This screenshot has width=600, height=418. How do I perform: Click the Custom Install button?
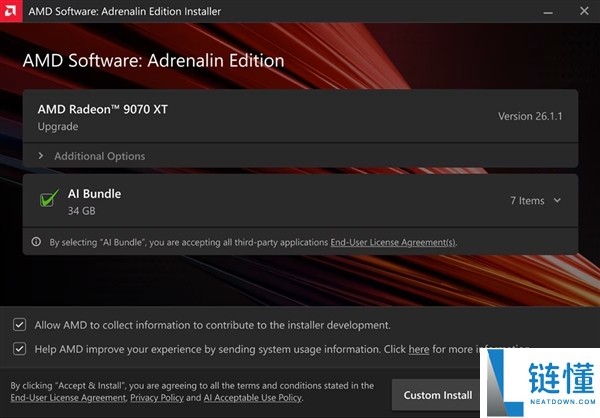(437, 395)
